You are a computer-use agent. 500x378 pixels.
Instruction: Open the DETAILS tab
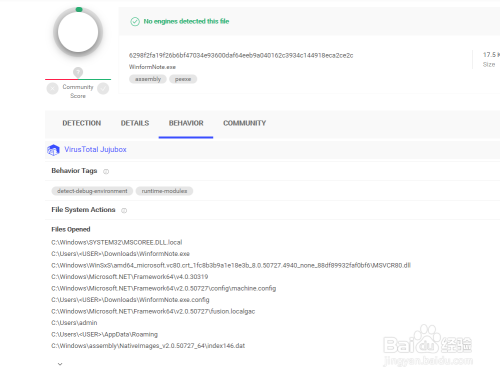pos(135,123)
